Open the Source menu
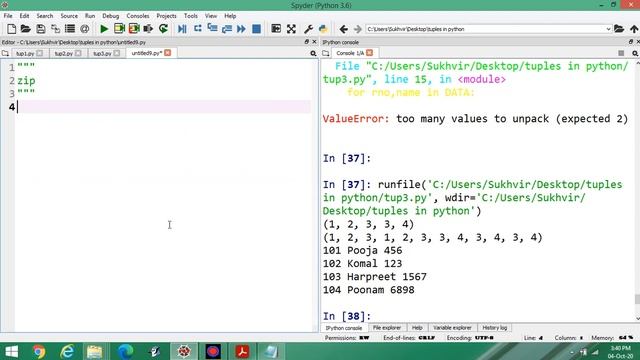 69,16
